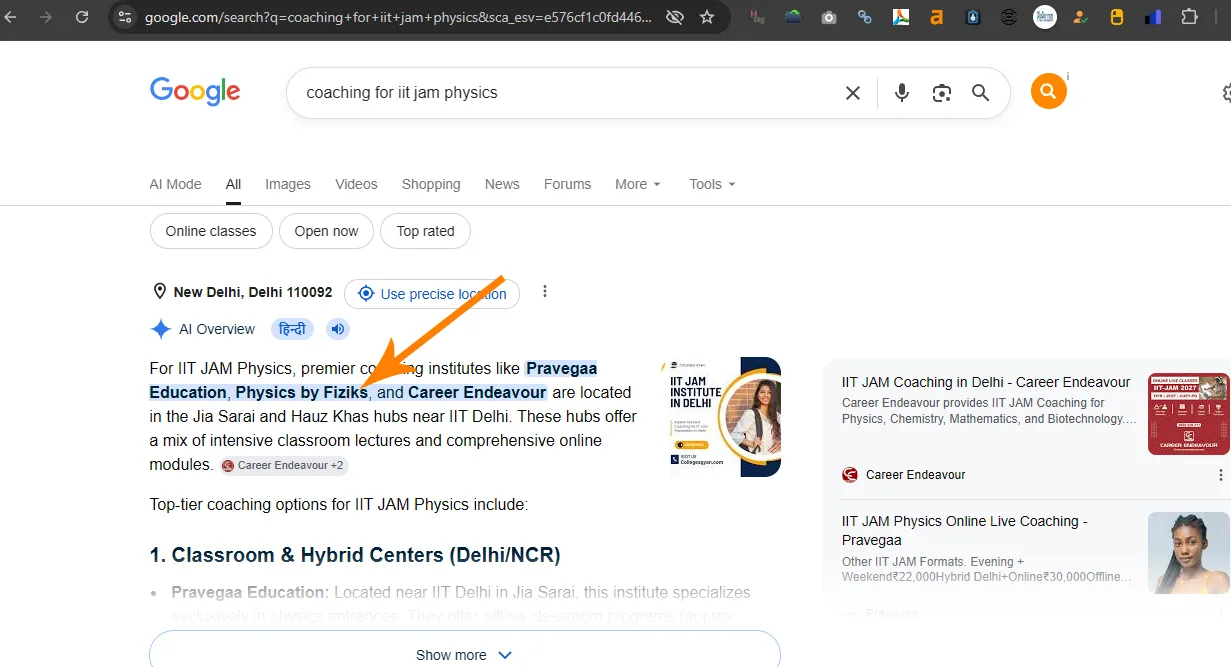Start voice search with the microphone

902,93
